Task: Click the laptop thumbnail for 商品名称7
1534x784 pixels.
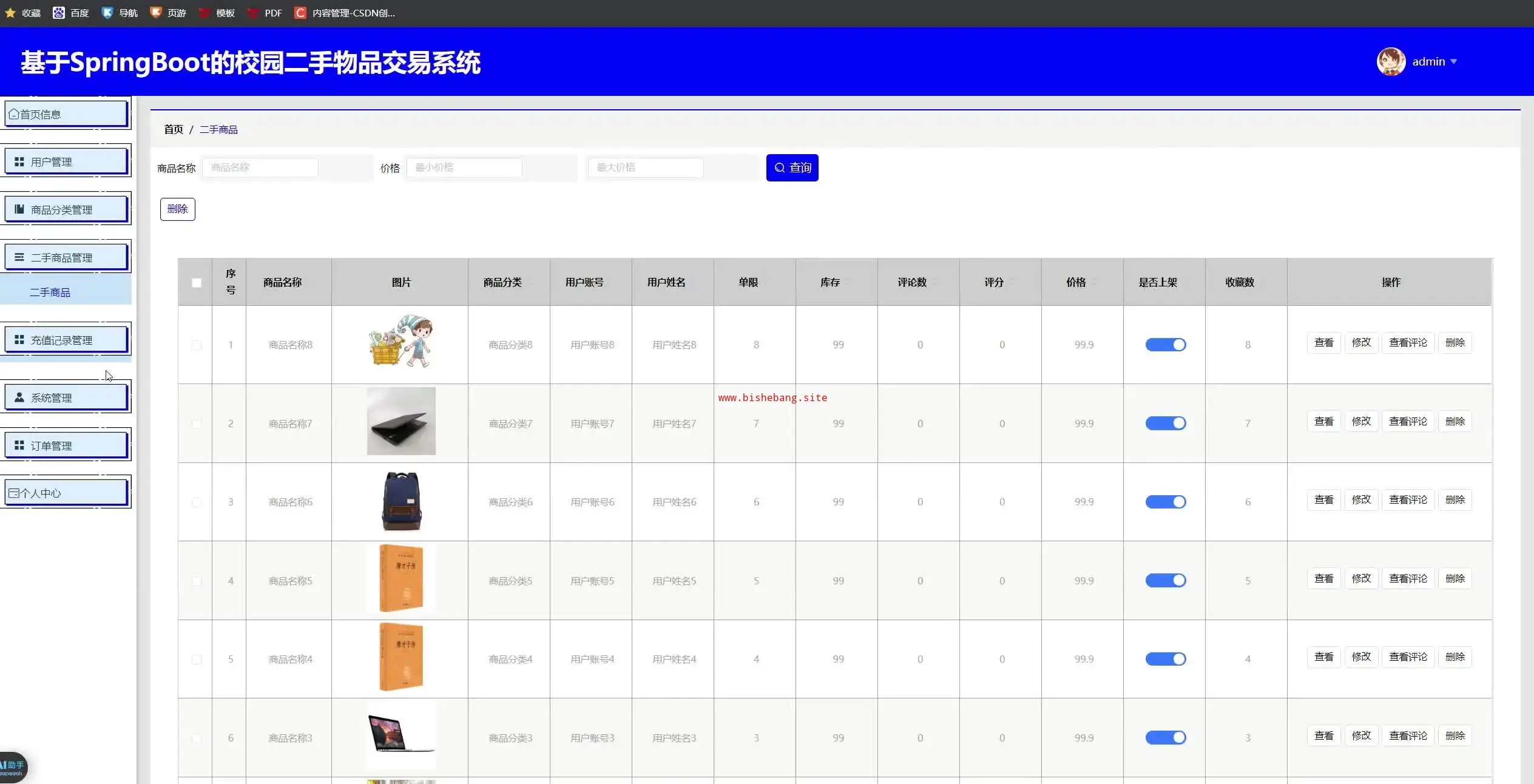Action: [401, 421]
